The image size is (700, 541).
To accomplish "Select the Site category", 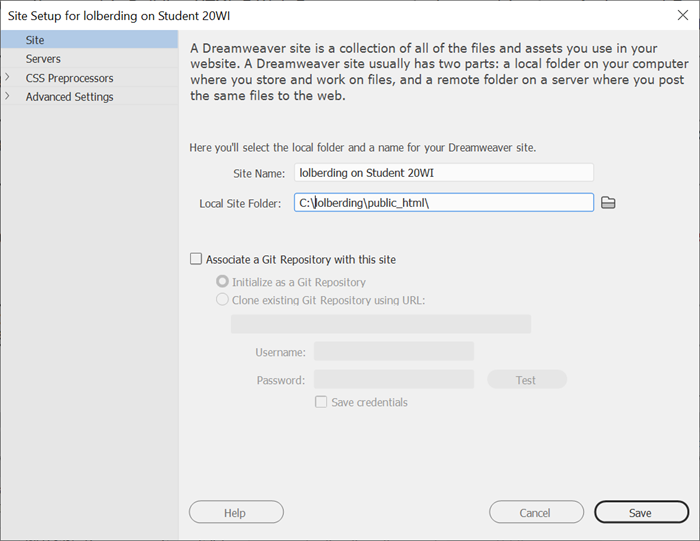I will point(89,40).
